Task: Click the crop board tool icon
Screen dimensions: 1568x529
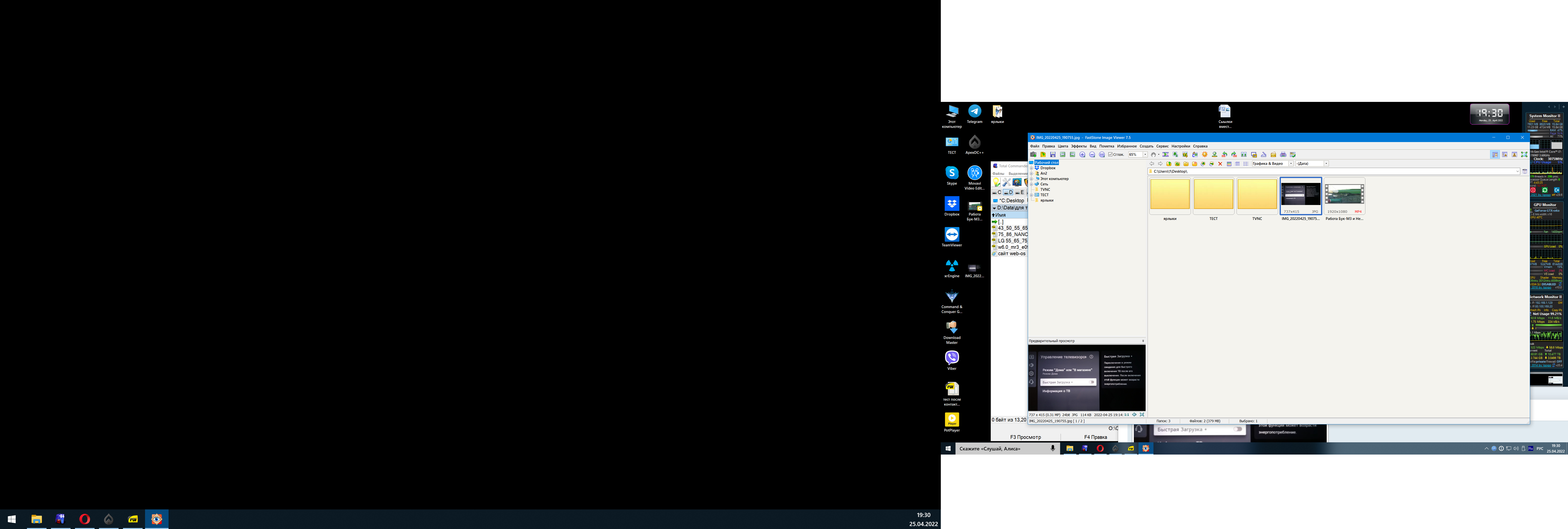Action: coord(1185,155)
